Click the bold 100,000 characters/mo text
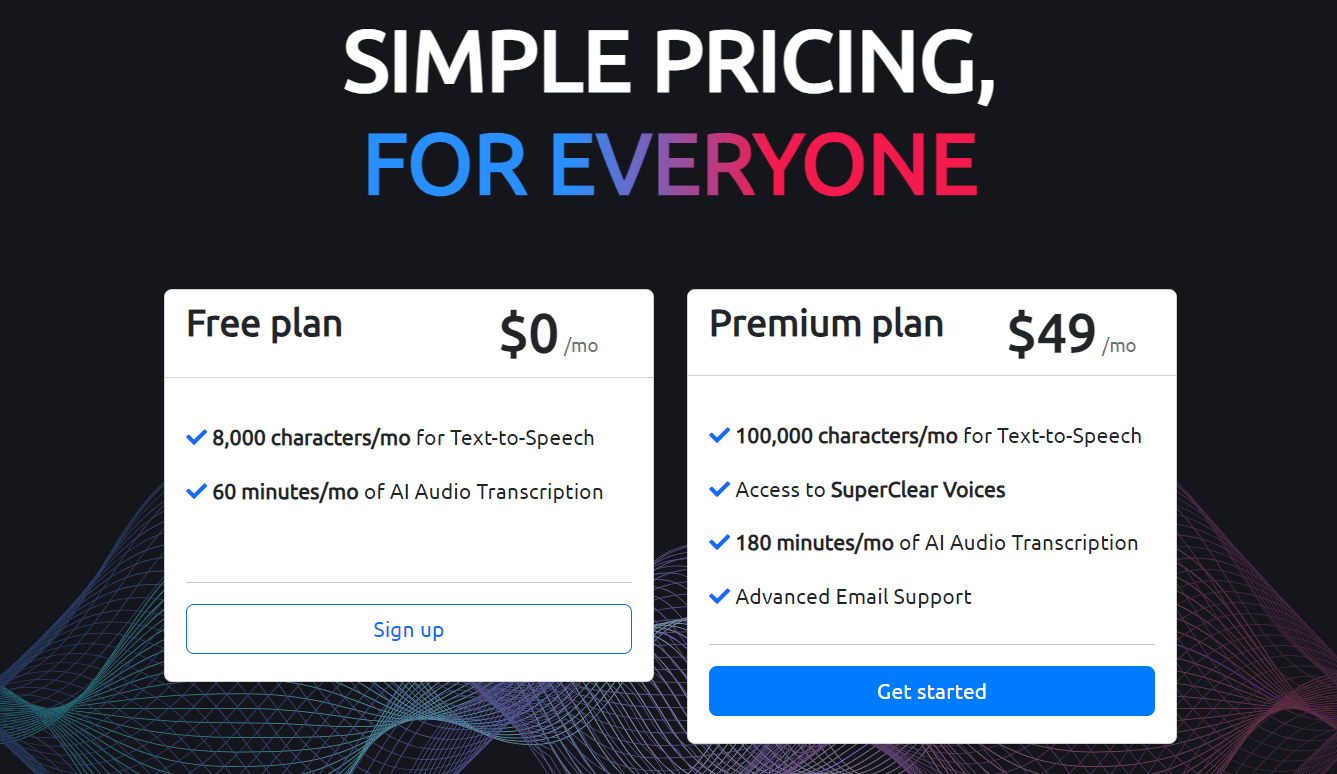The width and height of the screenshot is (1337, 774). click(847, 436)
